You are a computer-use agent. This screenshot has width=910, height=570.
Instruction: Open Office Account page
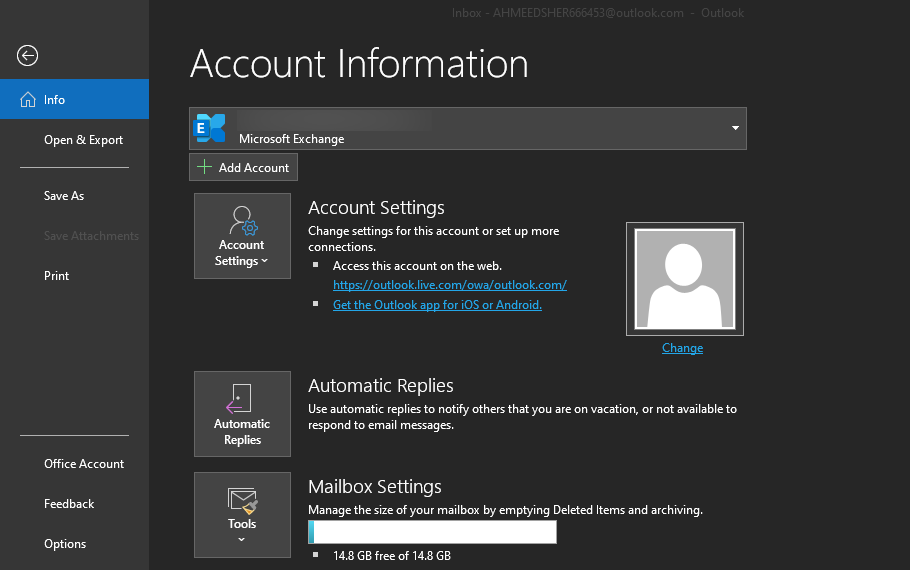[x=84, y=464]
